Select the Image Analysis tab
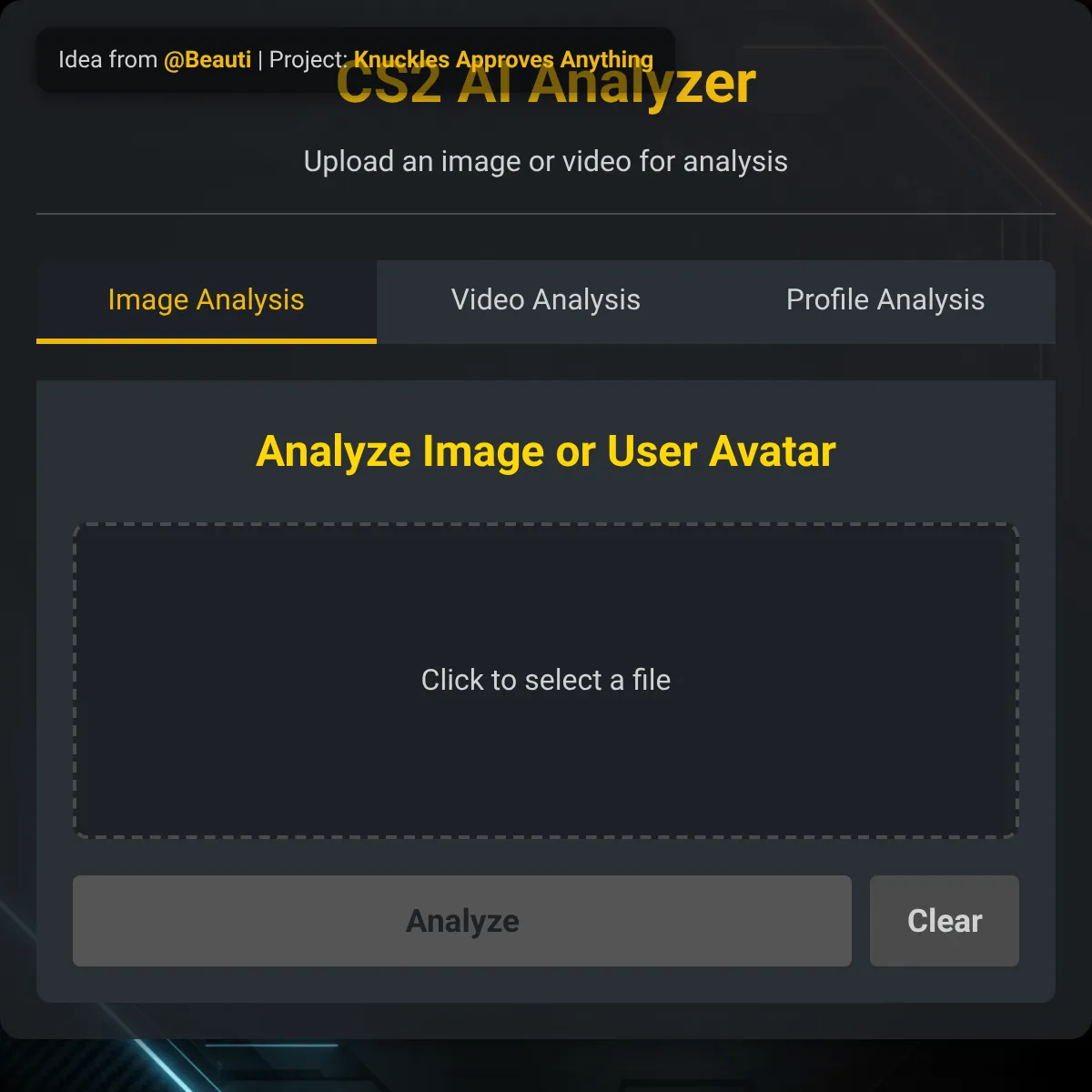This screenshot has width=1092, height=1092. 207,300
